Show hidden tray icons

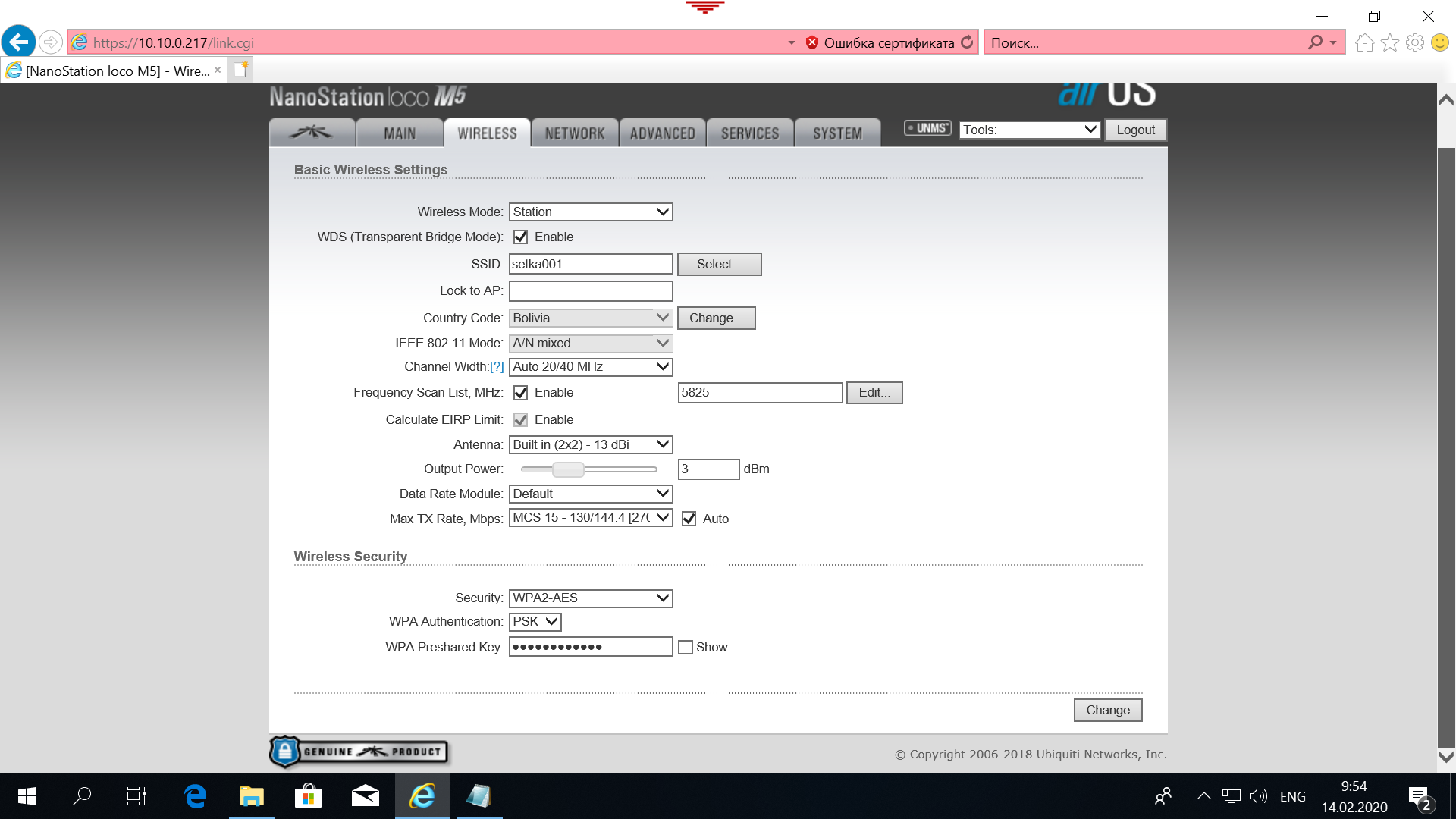(x=1203, y=796)
